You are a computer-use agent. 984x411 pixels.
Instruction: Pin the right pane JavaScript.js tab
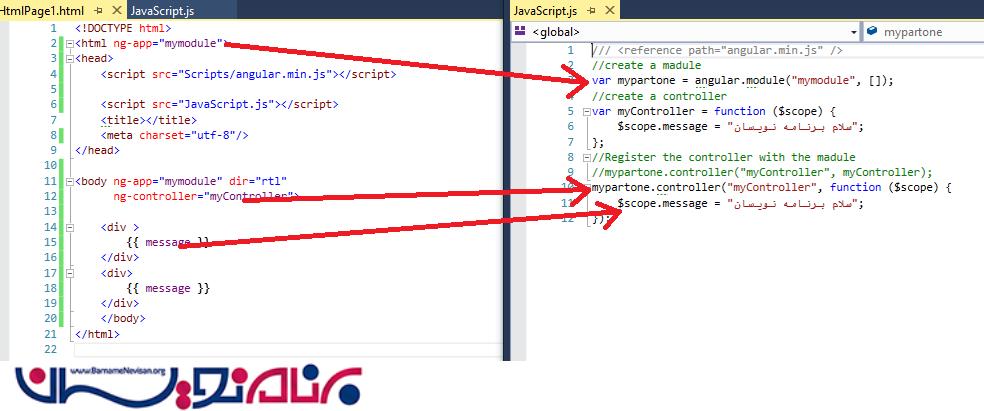(x=591, y=11)
